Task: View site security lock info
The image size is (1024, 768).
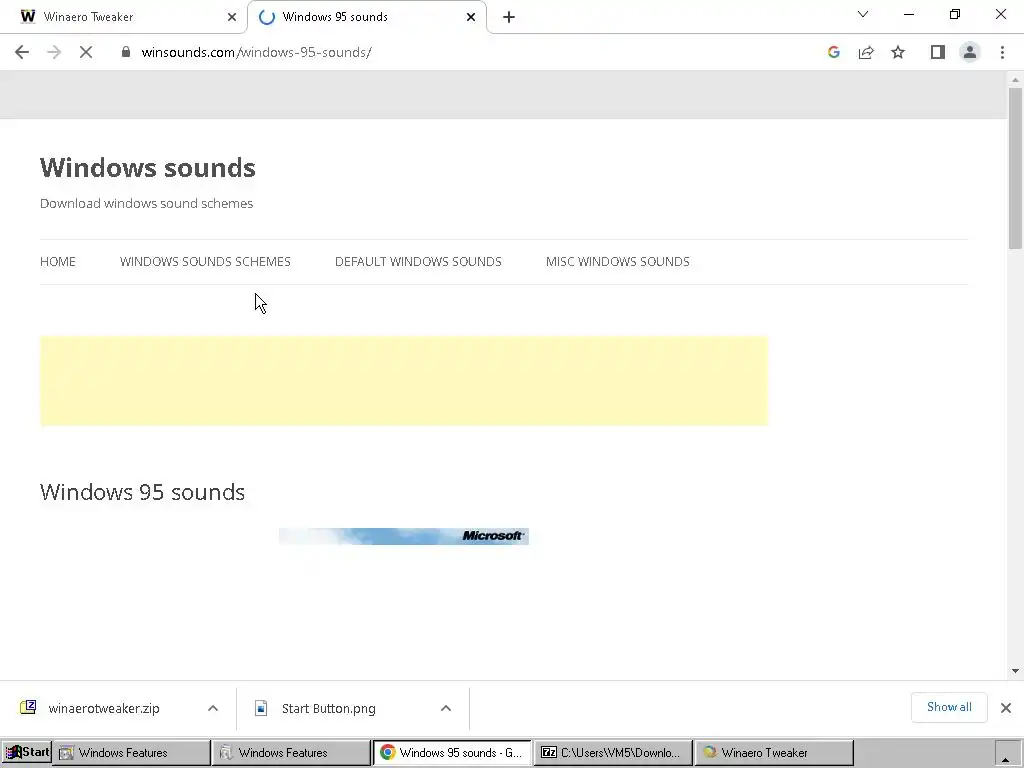Action: pos(126,52)
